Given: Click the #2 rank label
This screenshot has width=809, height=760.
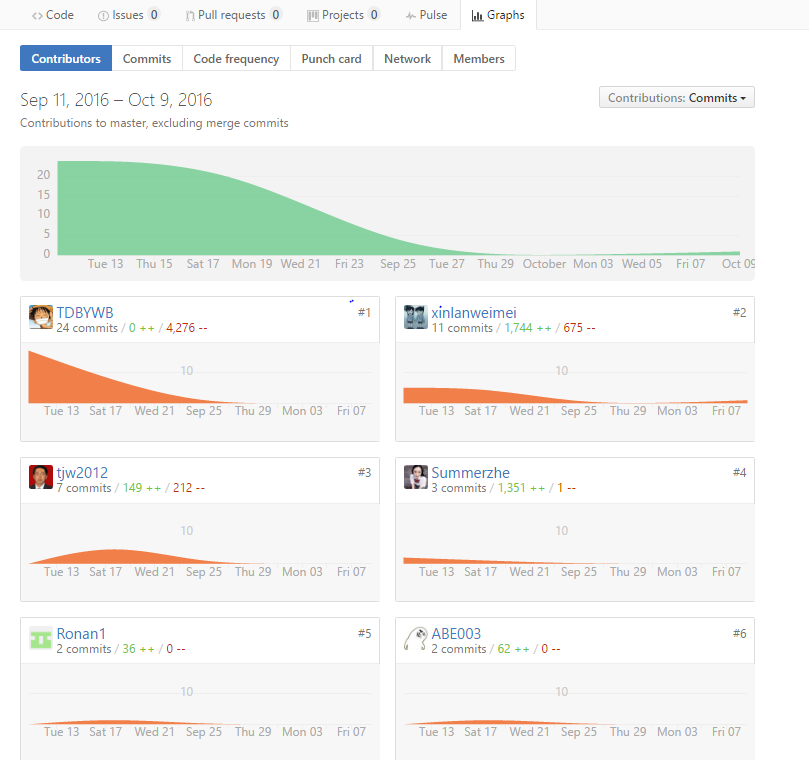Looking at the screenshot, I should 739,312.
